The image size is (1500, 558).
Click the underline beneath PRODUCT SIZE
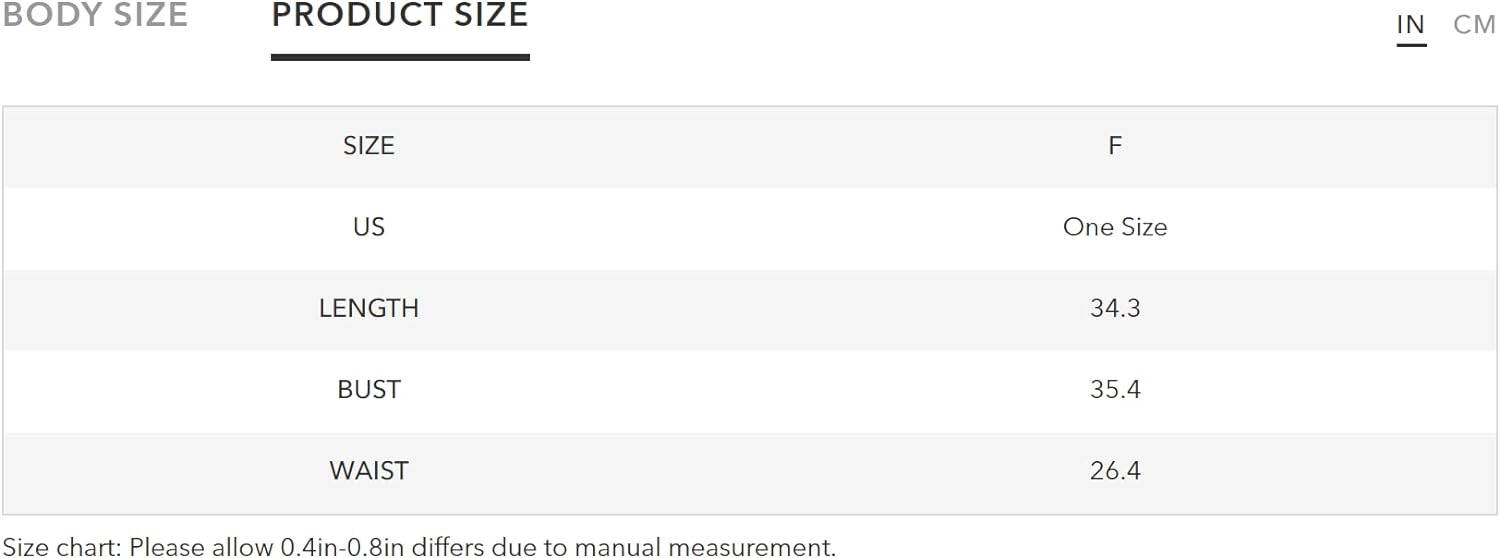pyautogui.click(x=400, y=58)
